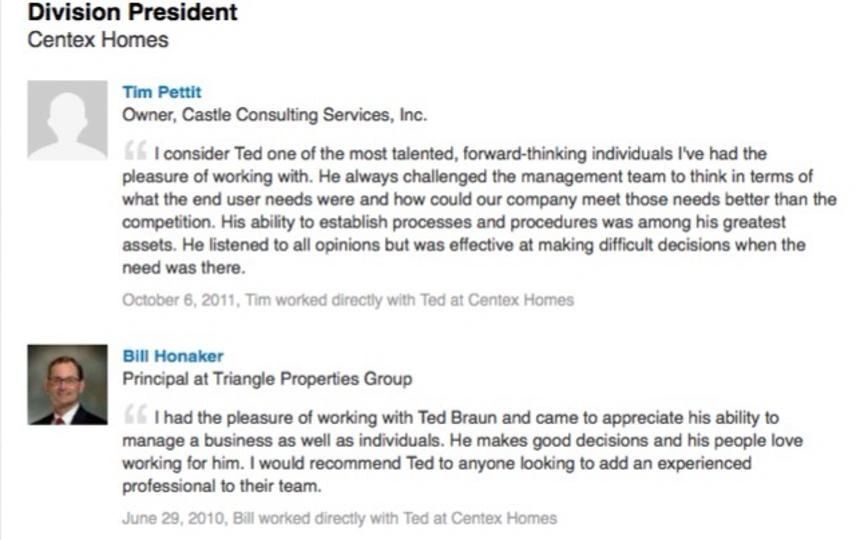The width and height of the screenshot is (864, 540).
Task: Click the Owner, Castle Consulting Services headline
Action: click(x=274, y=115)
